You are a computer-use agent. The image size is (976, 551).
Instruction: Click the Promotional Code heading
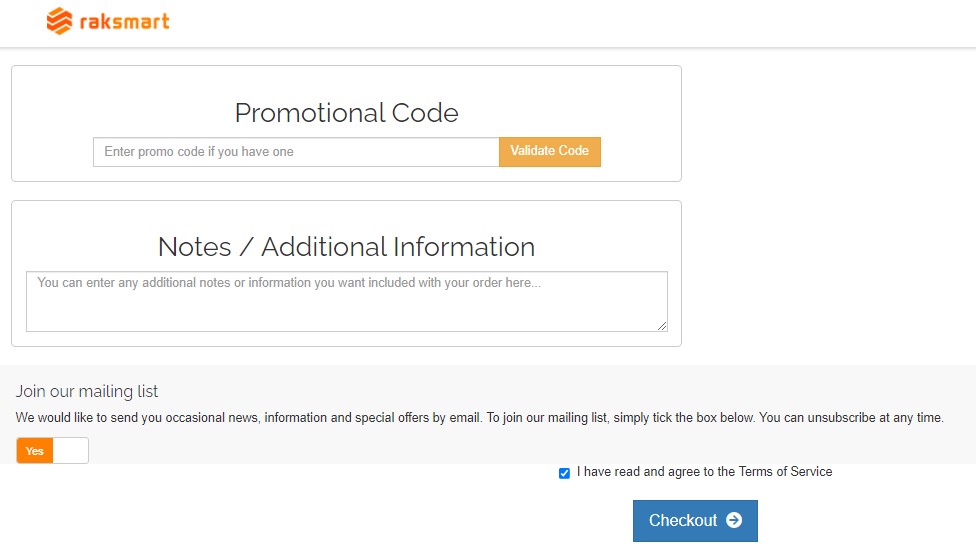point(346,113)
